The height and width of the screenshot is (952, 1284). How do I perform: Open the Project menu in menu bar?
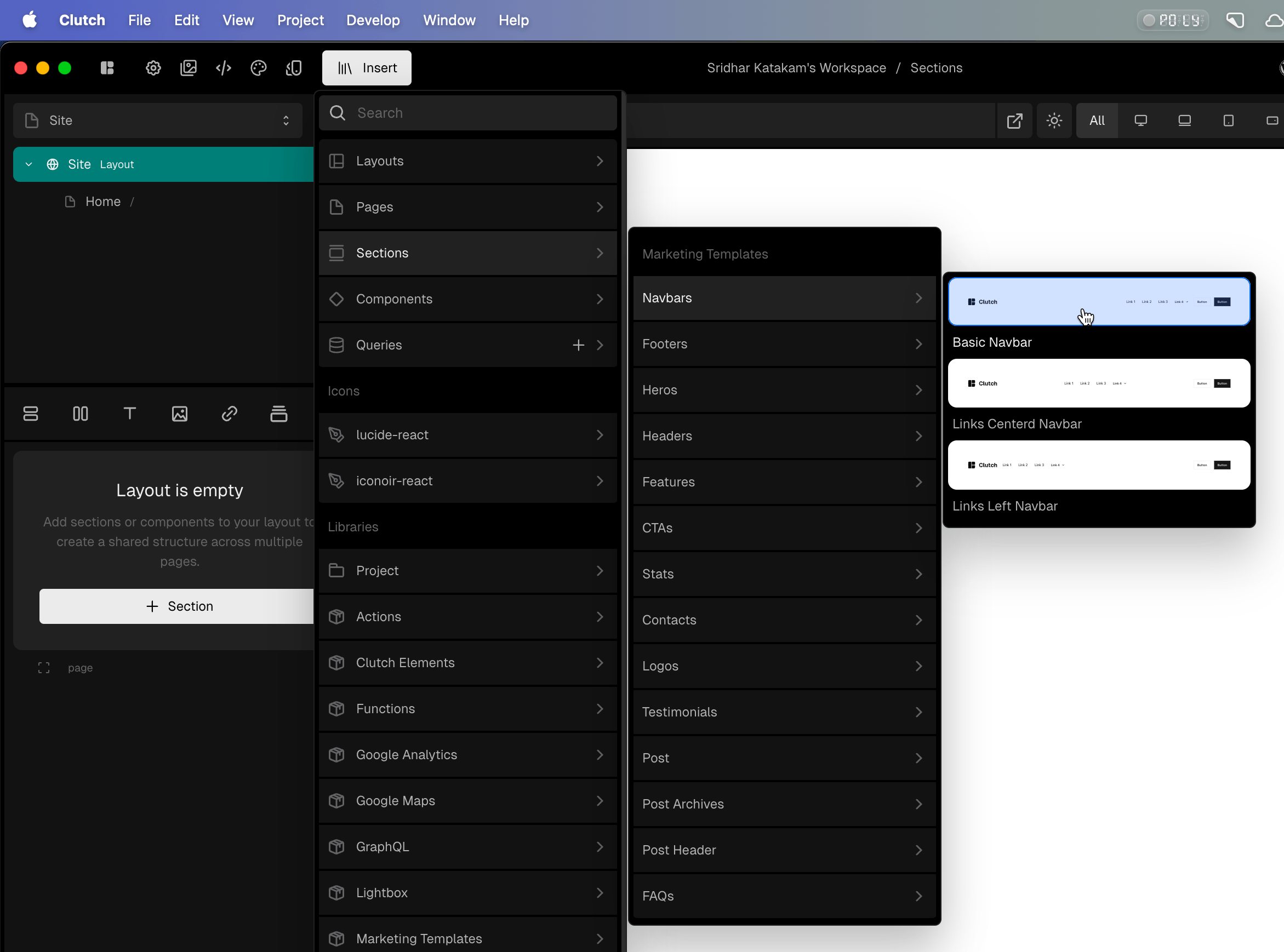[300, 20]
